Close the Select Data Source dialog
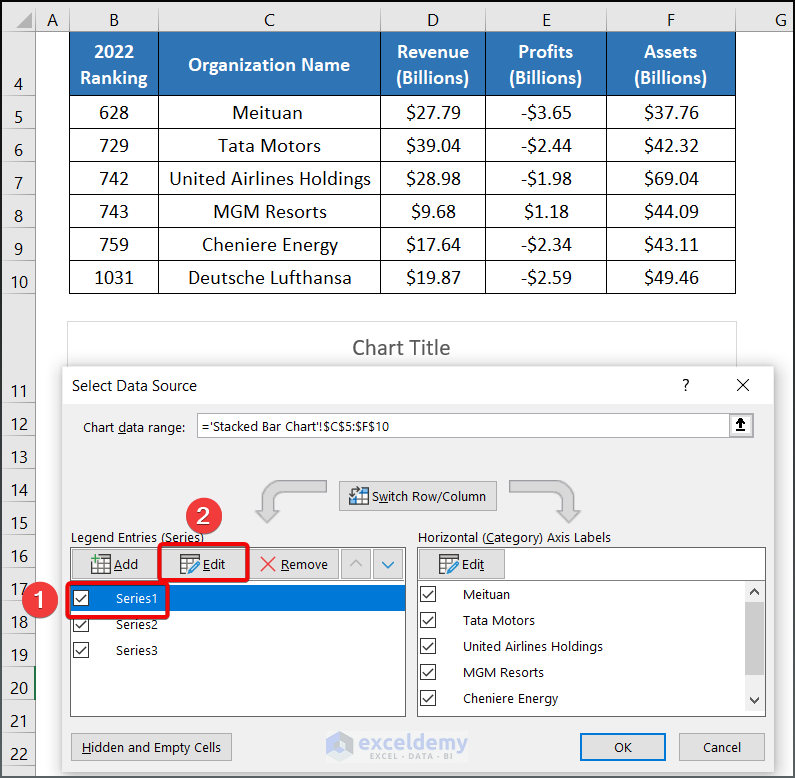Viewport: 795px width, 778px height. click(x=743, y=385)
